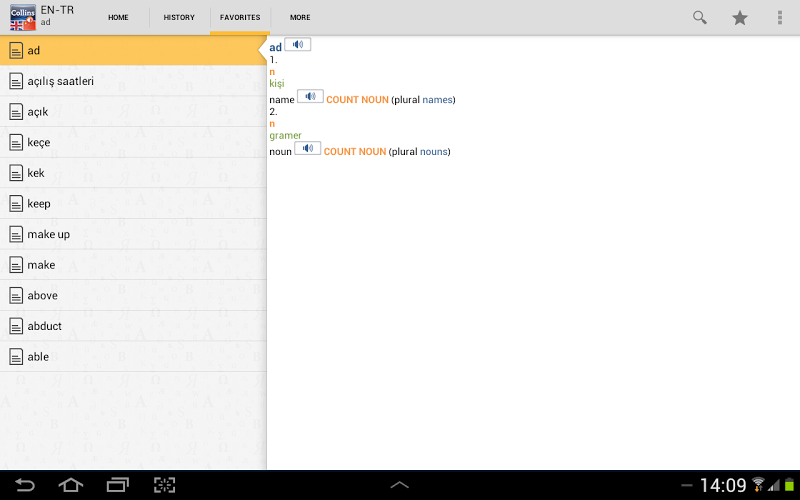The height and width of the screenshot is (500, 800).
Task: Tap the clock showing 14:09
Action: 722,485
